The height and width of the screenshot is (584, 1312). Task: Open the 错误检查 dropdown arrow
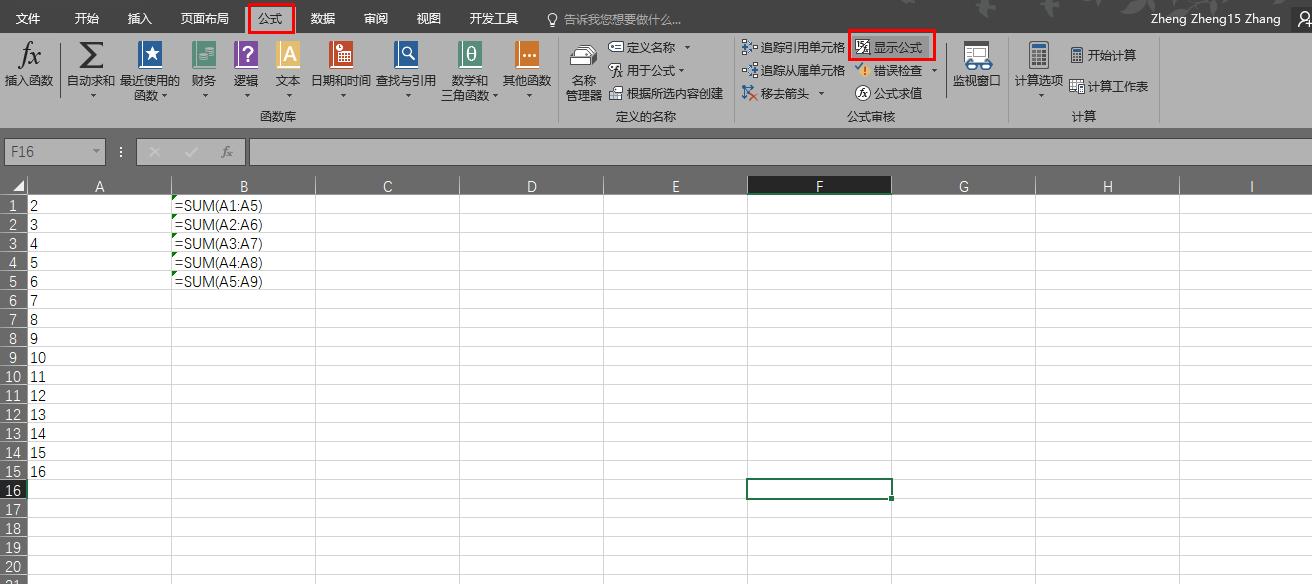coord(934,70)
